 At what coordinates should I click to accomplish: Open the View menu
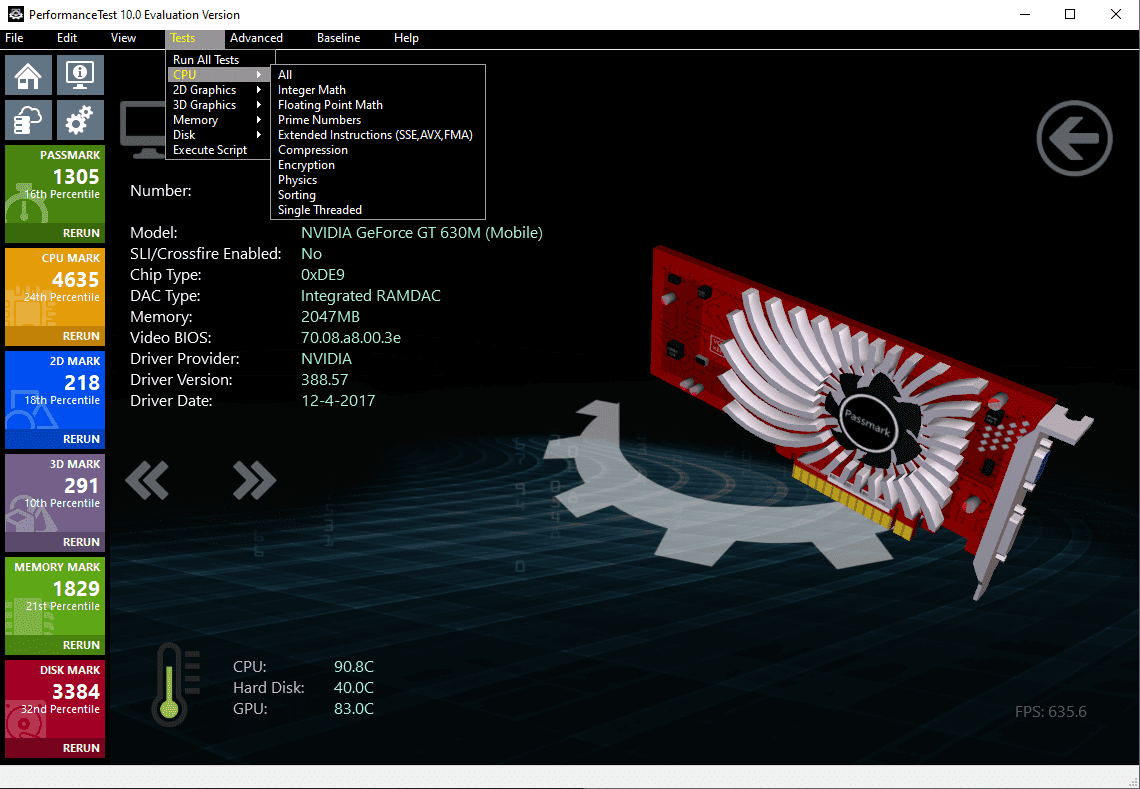point(123,38)
